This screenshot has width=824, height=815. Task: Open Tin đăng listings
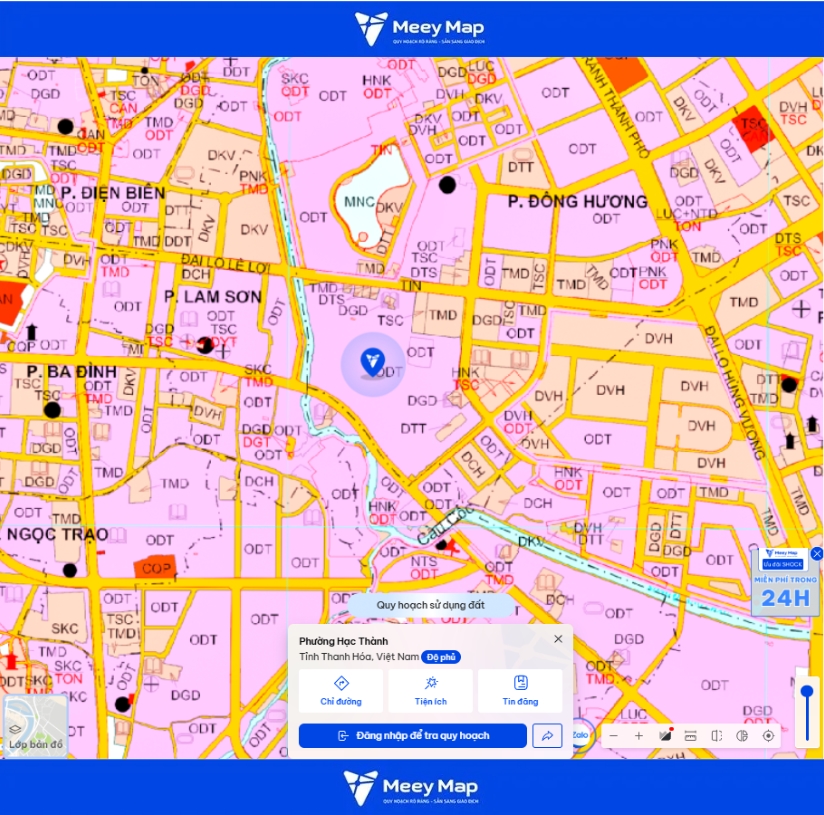[x=520, y=690]
